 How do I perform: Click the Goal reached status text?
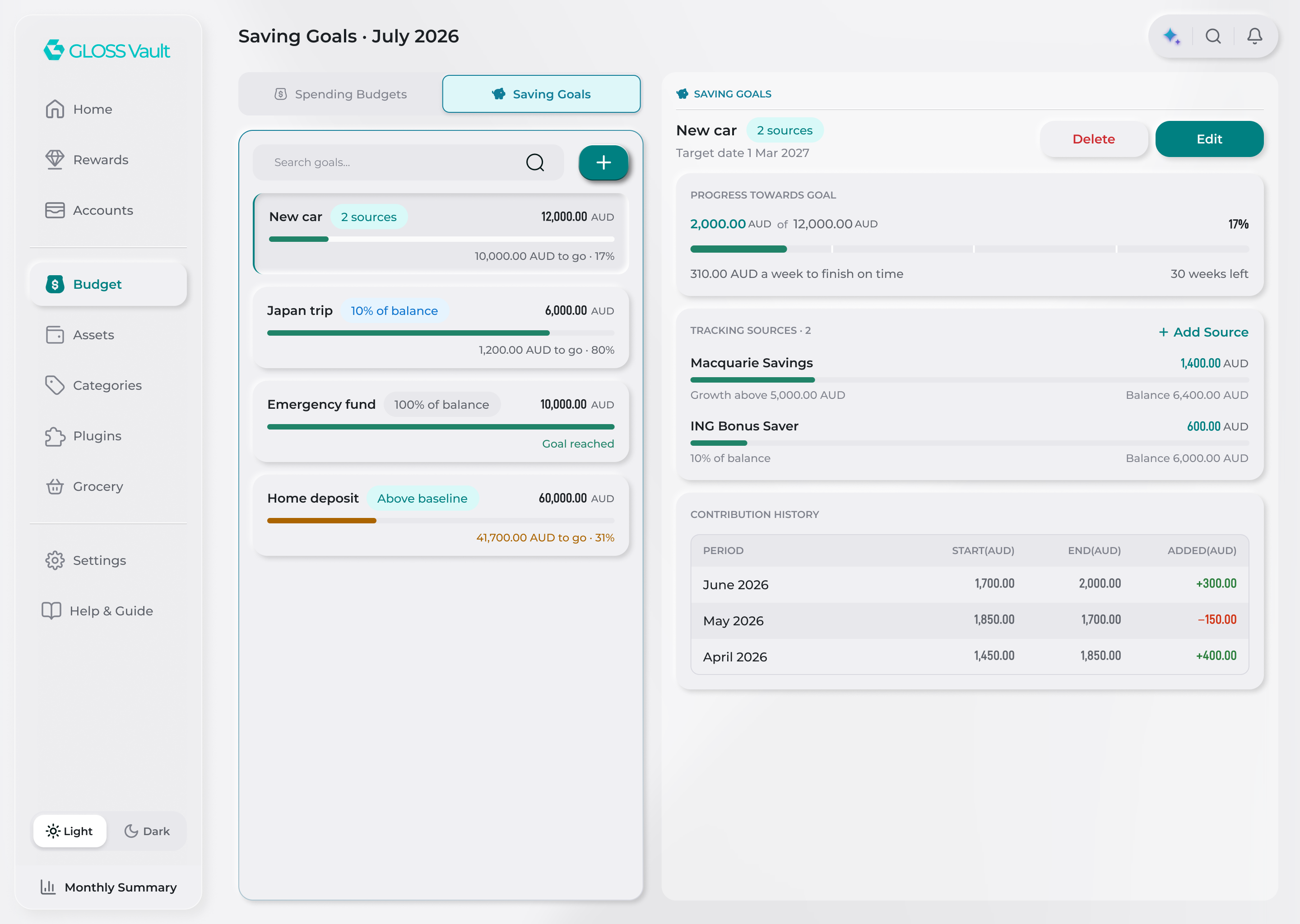578,444
